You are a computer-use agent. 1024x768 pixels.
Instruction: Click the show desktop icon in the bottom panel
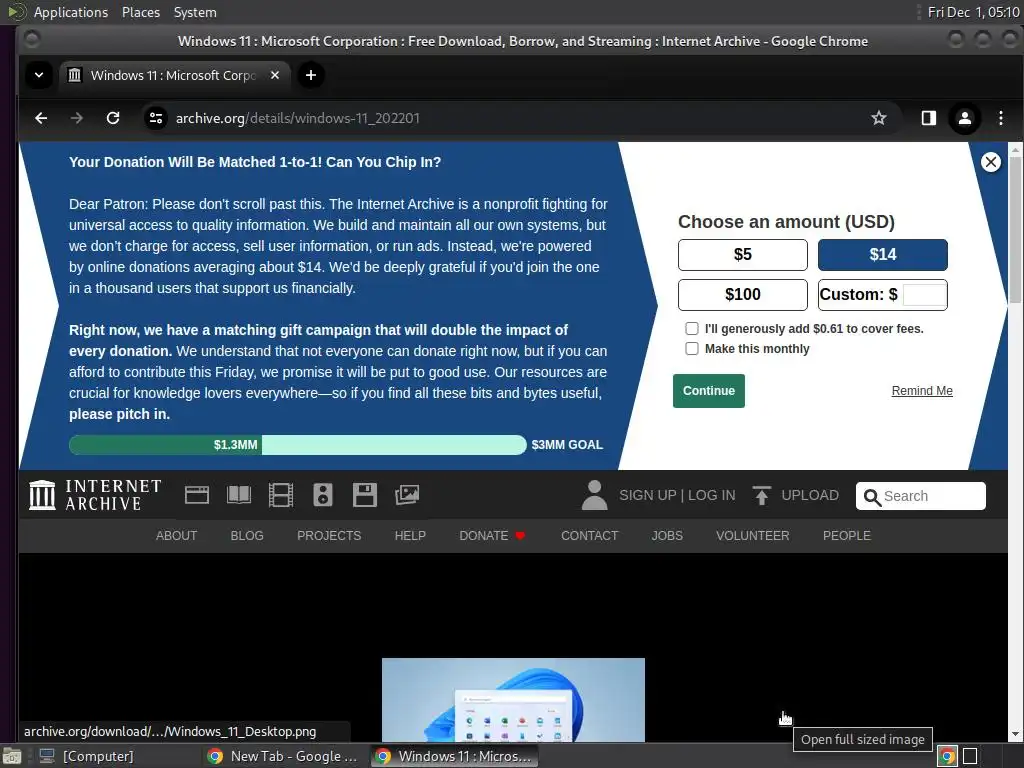(12, 756)
